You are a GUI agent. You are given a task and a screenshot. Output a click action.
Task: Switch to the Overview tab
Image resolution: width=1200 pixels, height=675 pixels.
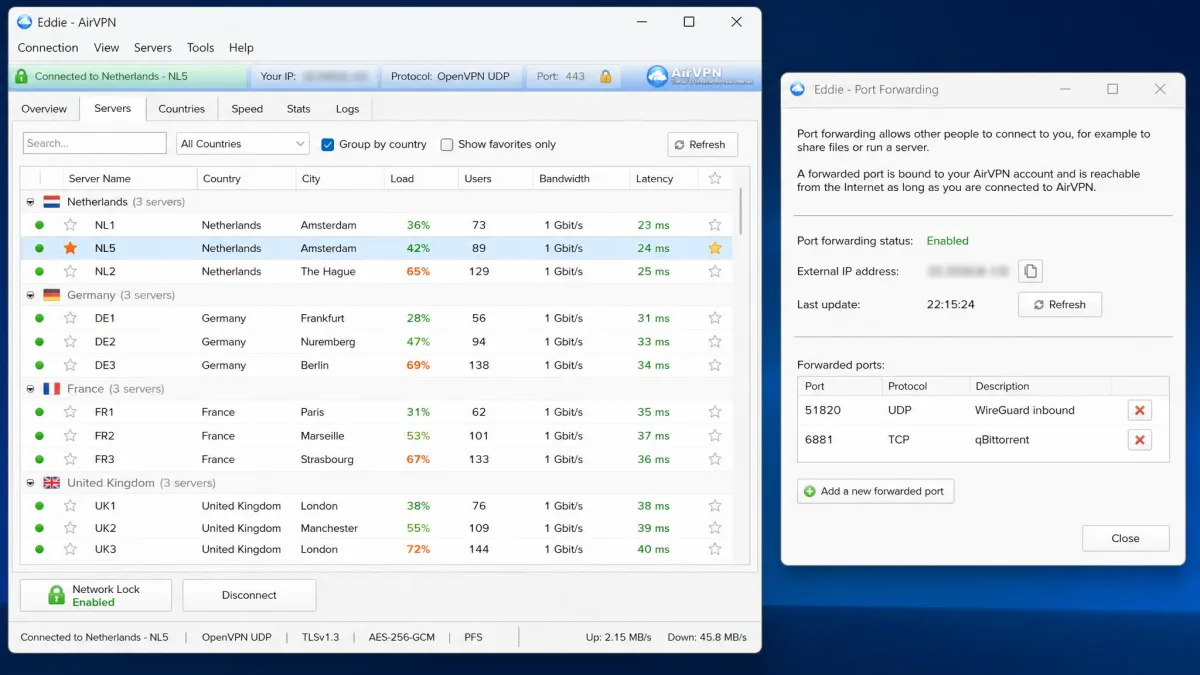point(44,109)
